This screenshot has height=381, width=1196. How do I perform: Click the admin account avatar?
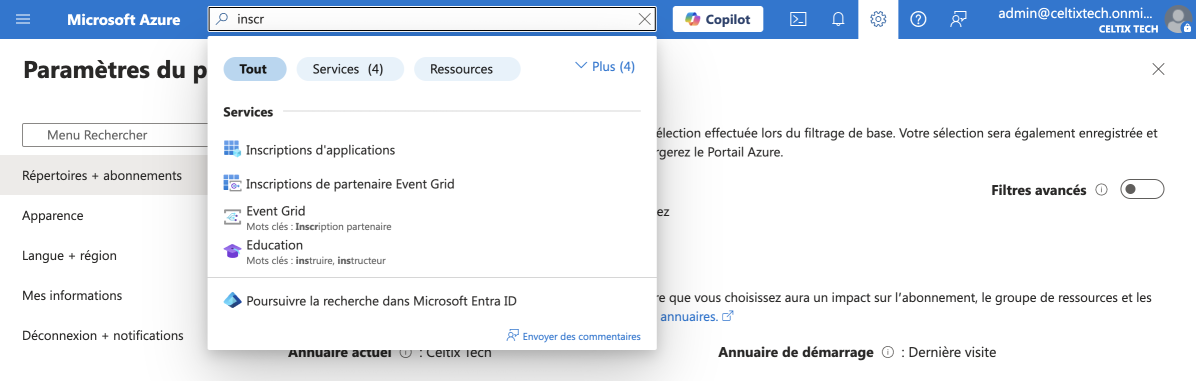(1178, 19)
